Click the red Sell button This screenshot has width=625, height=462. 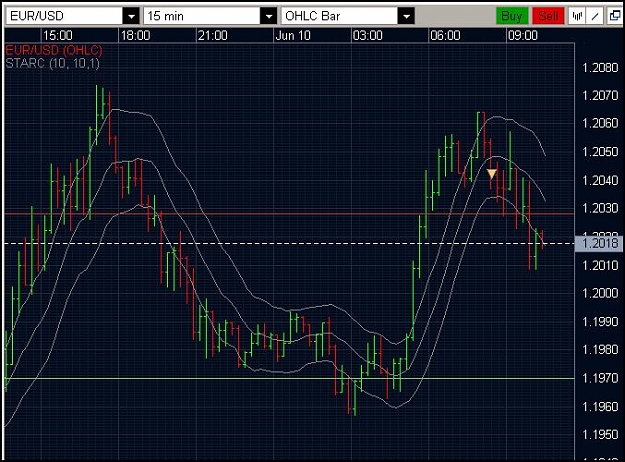[x=548, y=16]
